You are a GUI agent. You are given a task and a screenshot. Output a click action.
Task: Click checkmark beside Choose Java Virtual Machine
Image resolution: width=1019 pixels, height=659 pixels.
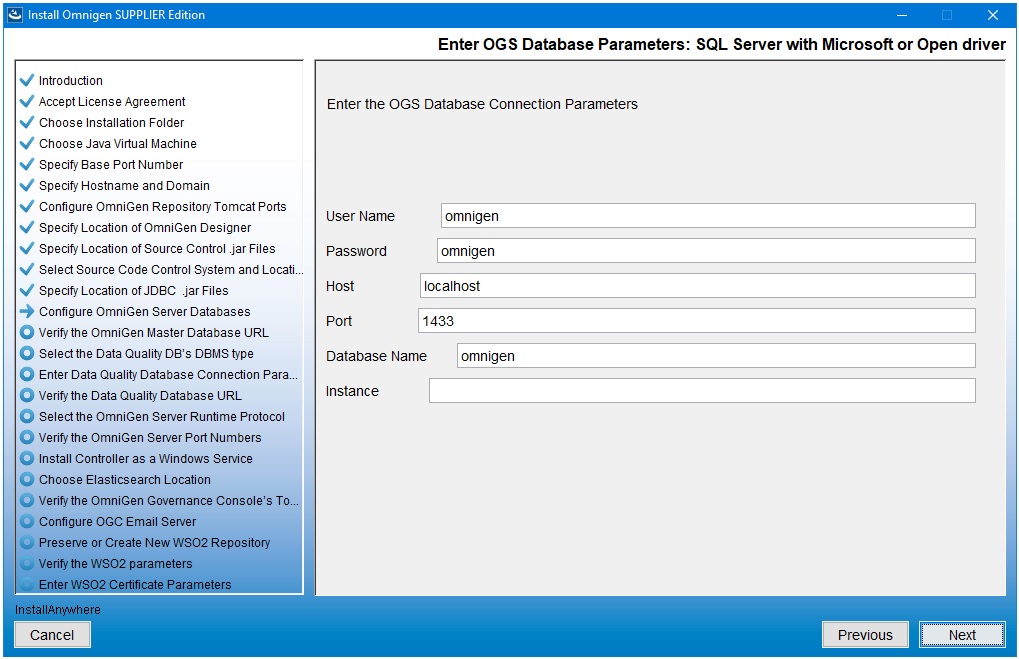[x=27, y=143]
